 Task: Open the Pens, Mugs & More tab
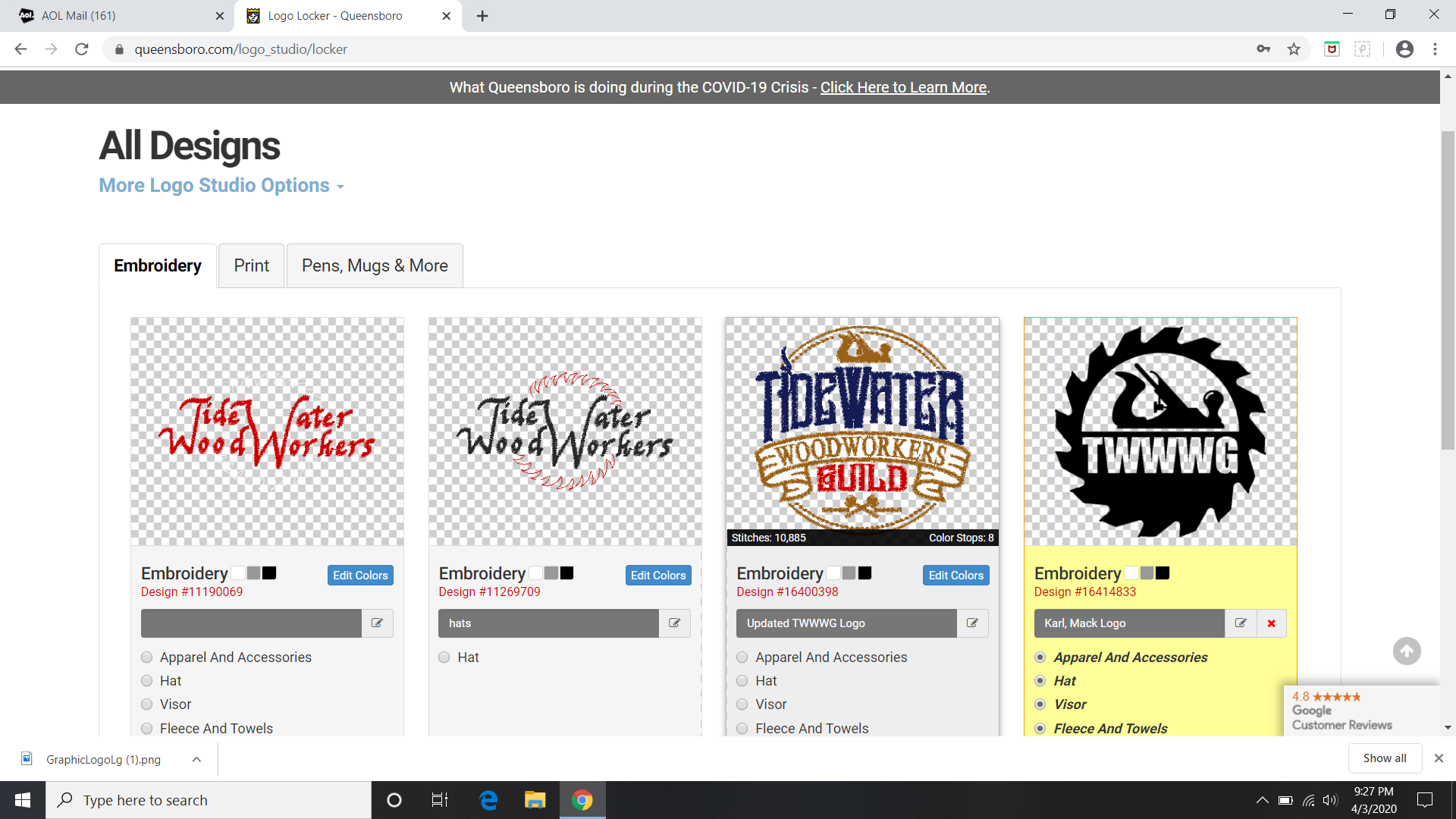click(375, 265)
